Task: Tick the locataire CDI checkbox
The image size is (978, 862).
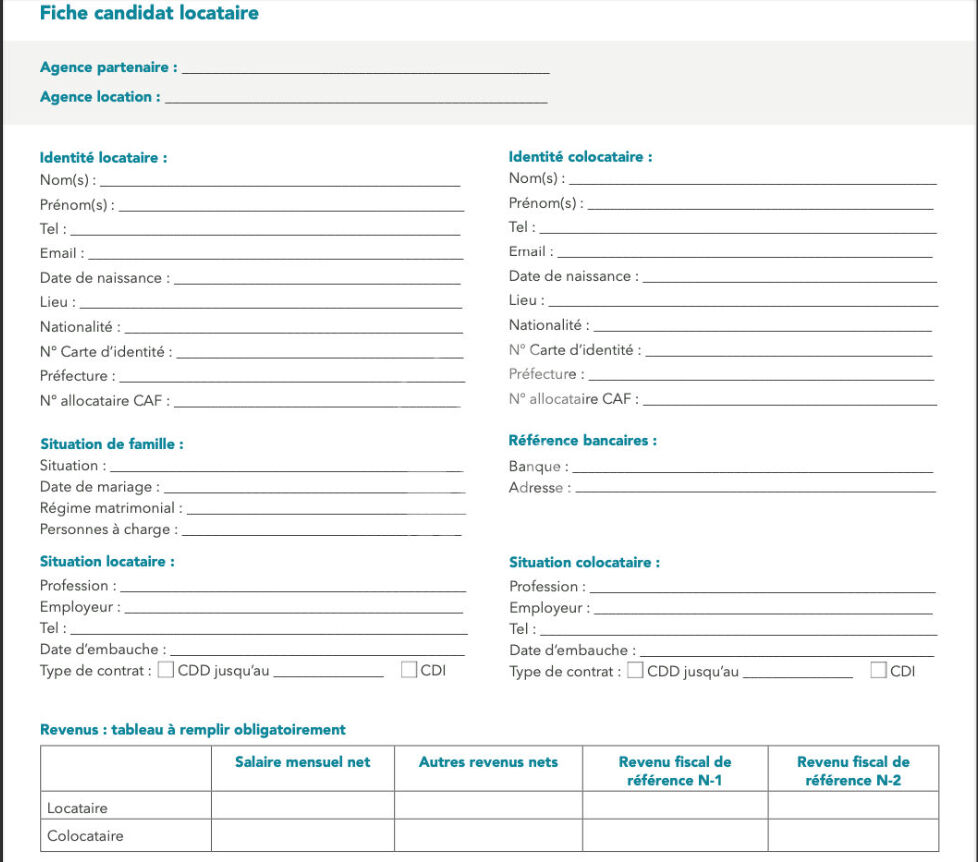Action: pyautogui.click(x=409, y=670)
